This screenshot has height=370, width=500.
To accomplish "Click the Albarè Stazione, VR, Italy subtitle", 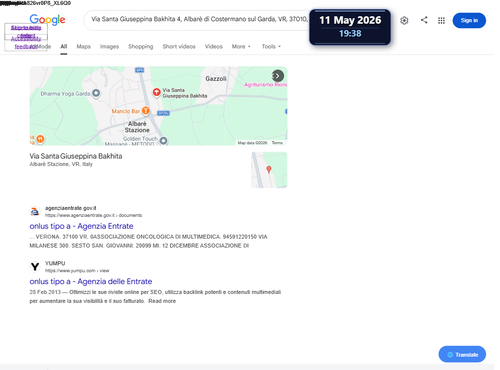I will (x=61, y=164).
